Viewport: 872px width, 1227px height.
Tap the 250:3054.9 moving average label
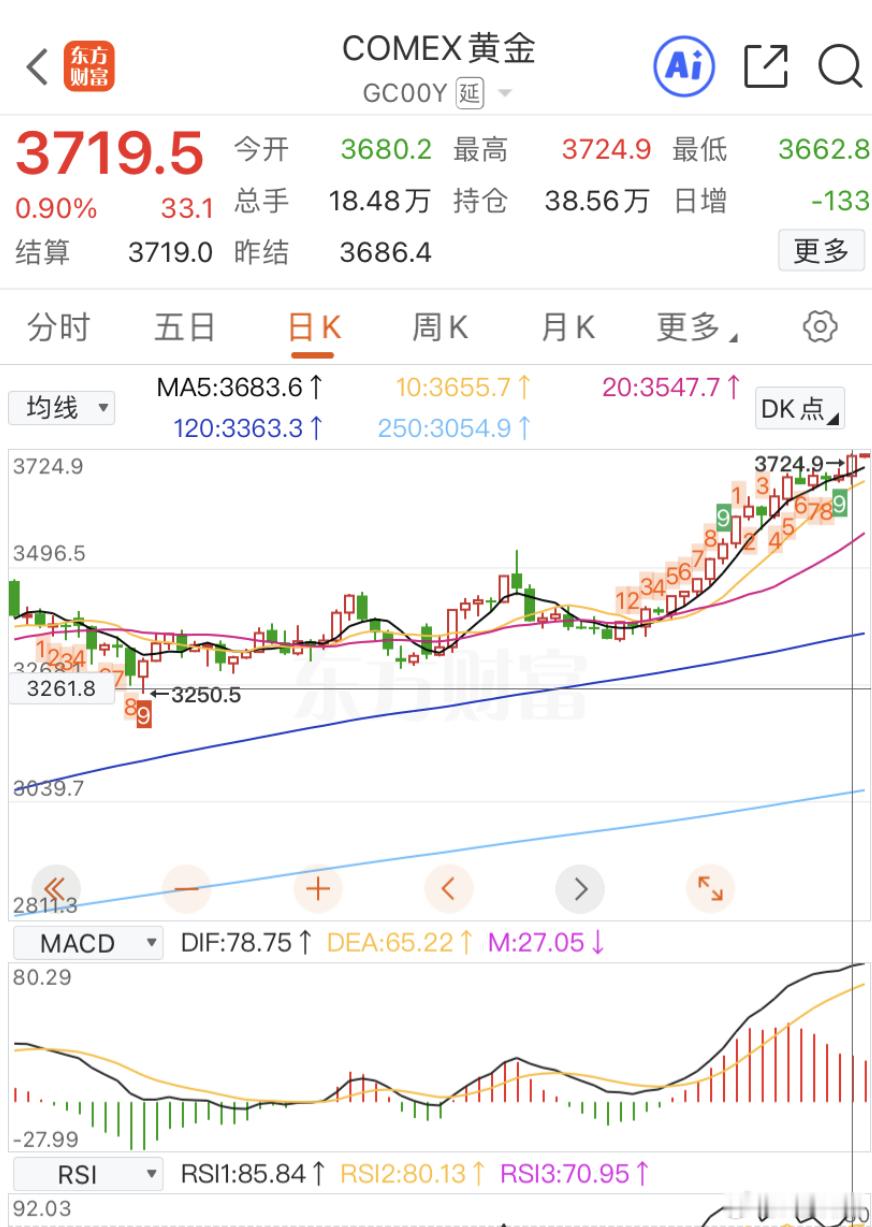(455, 428)
